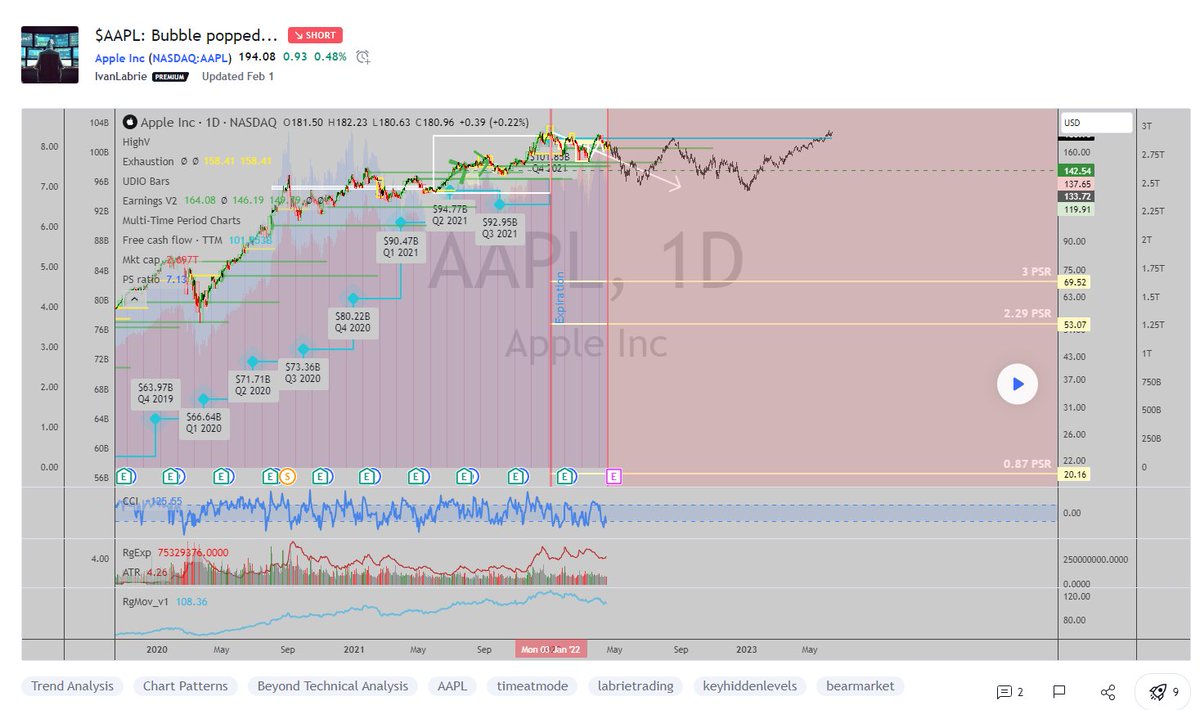Click the orange S stock split marker
This screenshot has height=710, width=1200.
pyautogui.click(x=287, y=476)
